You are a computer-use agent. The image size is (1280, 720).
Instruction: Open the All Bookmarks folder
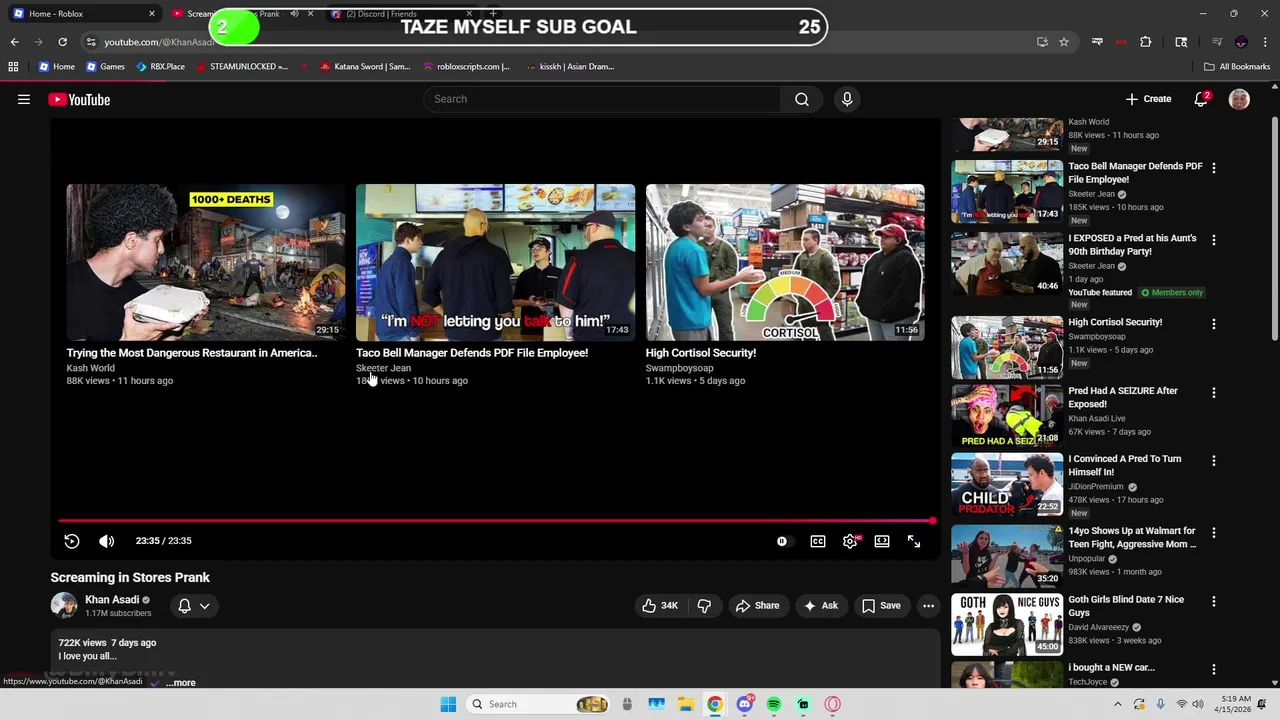[x=1237, y=67]
